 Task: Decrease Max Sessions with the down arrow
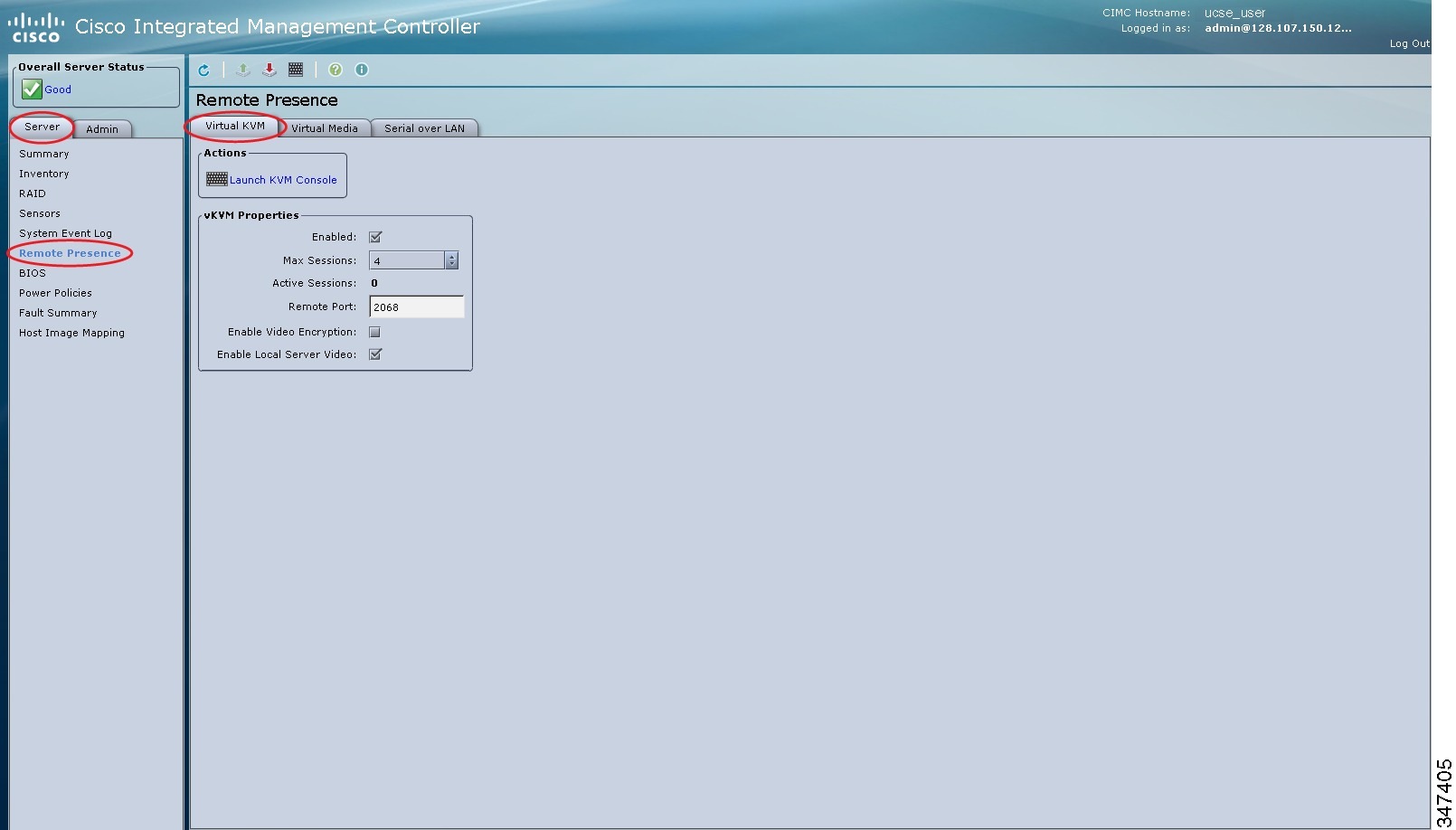[x=451, y=263]
